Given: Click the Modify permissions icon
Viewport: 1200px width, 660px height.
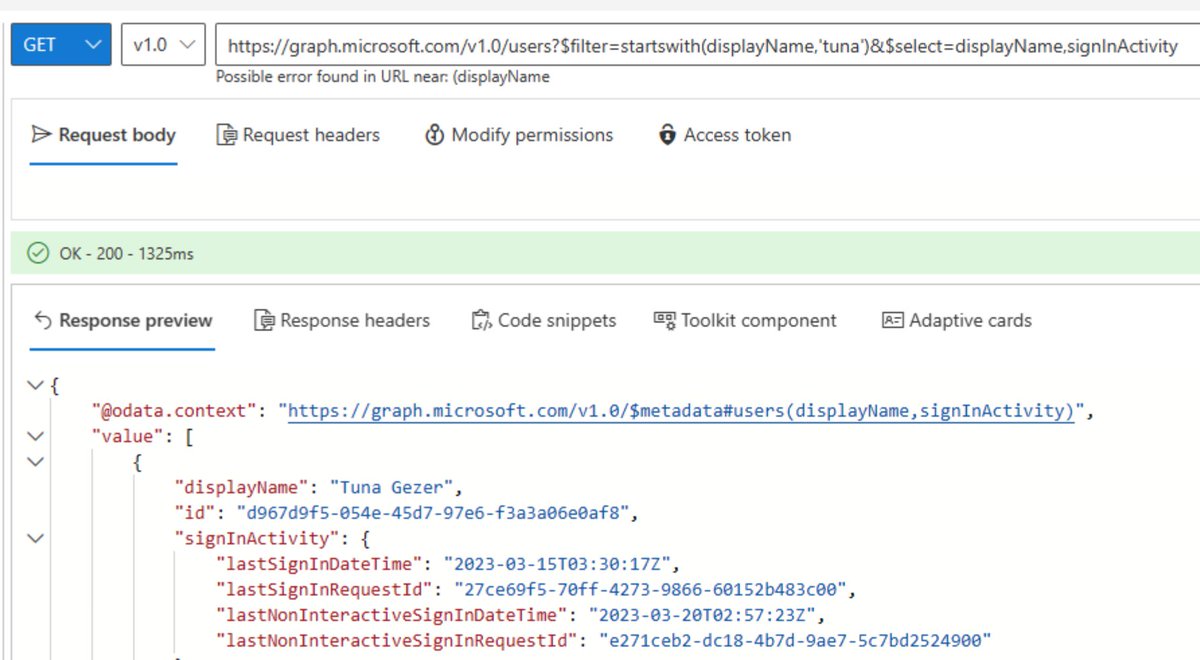Looking at the screenshot, I should click(x=435, y=134).
